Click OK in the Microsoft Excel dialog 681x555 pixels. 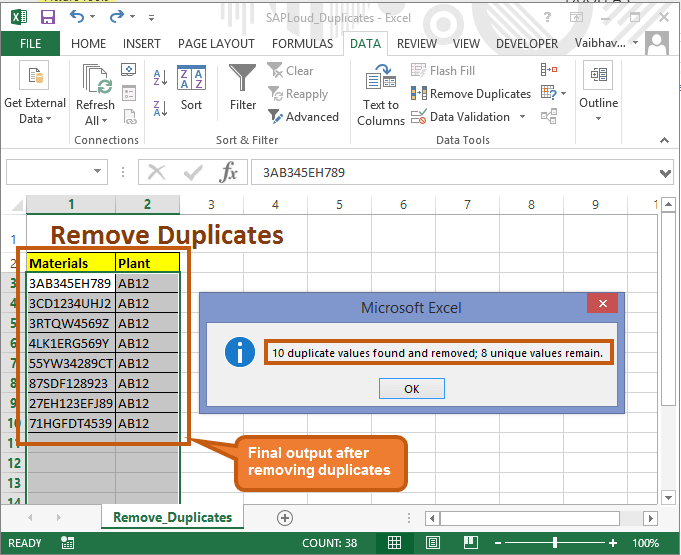412,389
